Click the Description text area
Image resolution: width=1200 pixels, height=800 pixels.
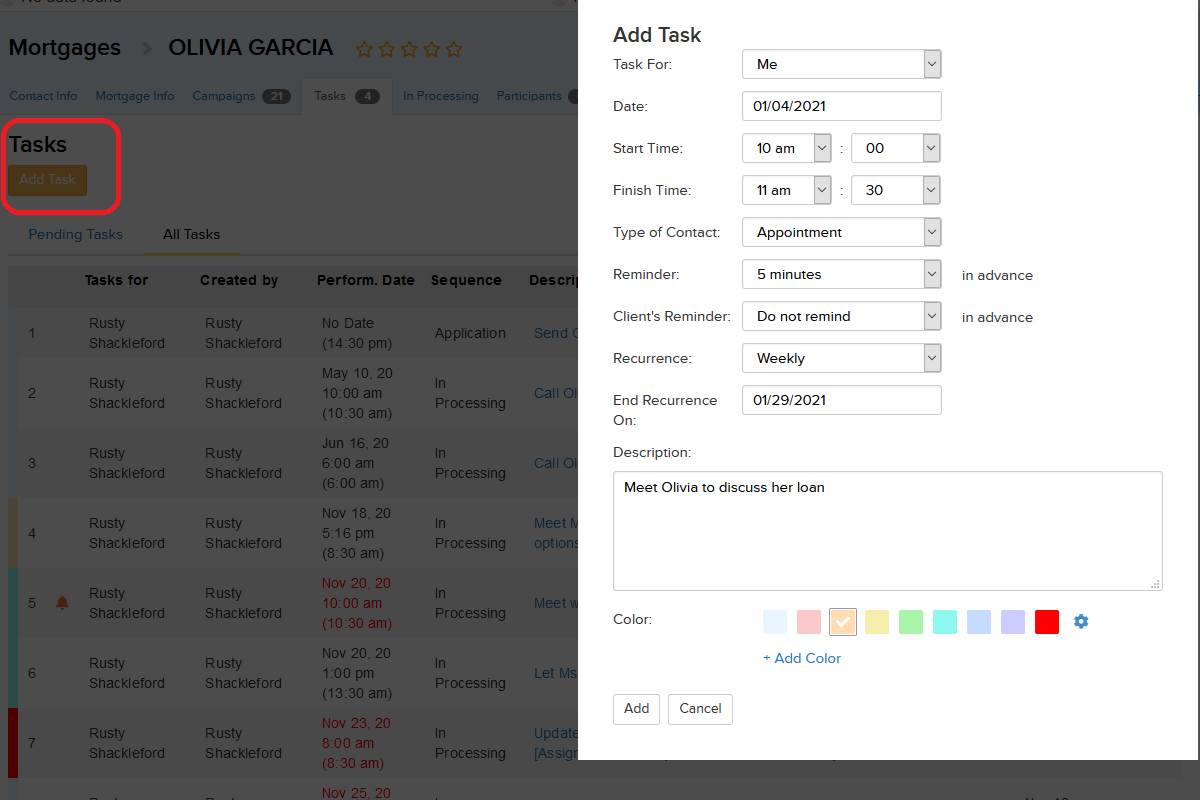pyautogui.click(x=888, y=531)
